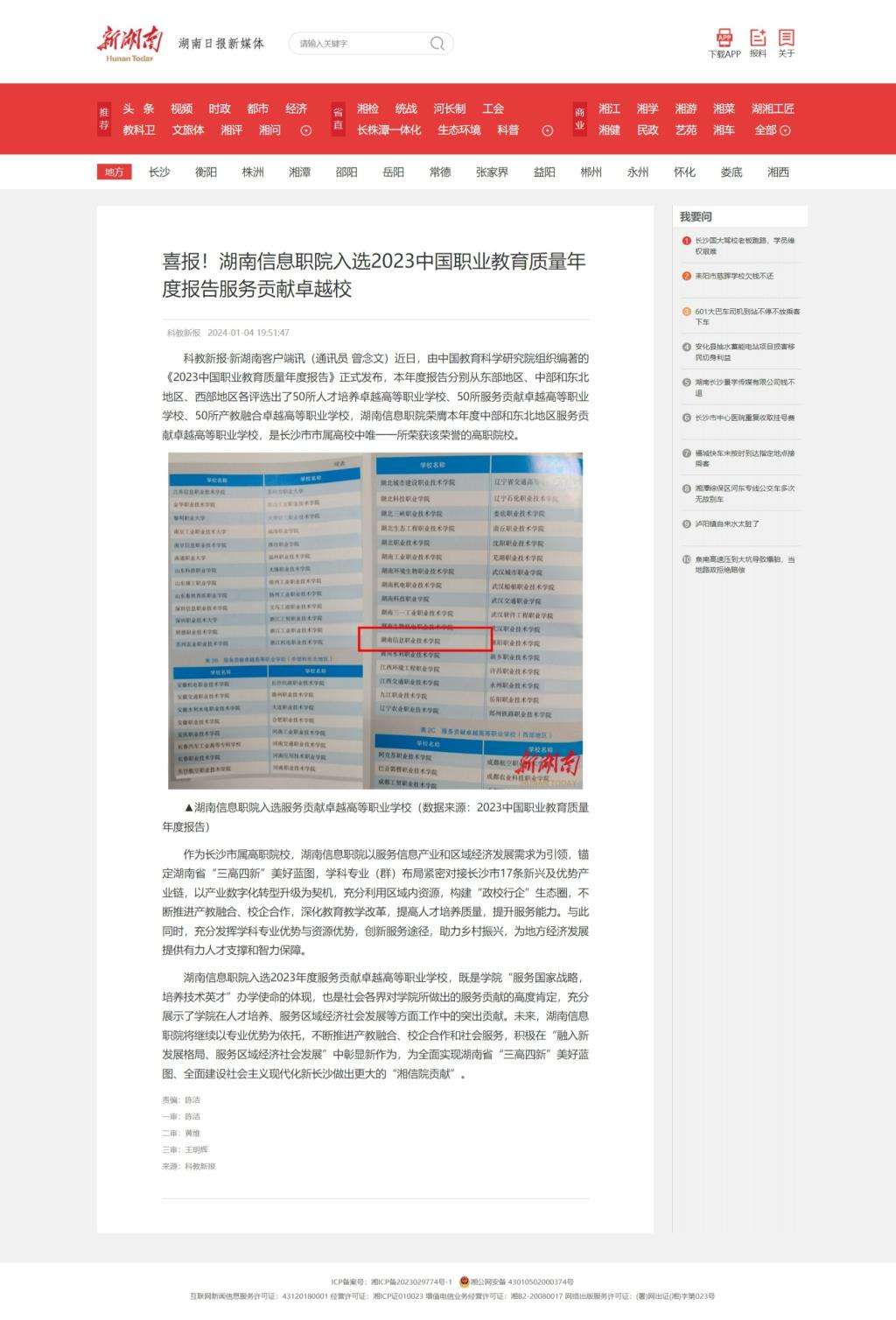This screenshot has height=1320, width=896.
Task: Expand the 推荐 section with circle arrow
Action: (306, 130)
